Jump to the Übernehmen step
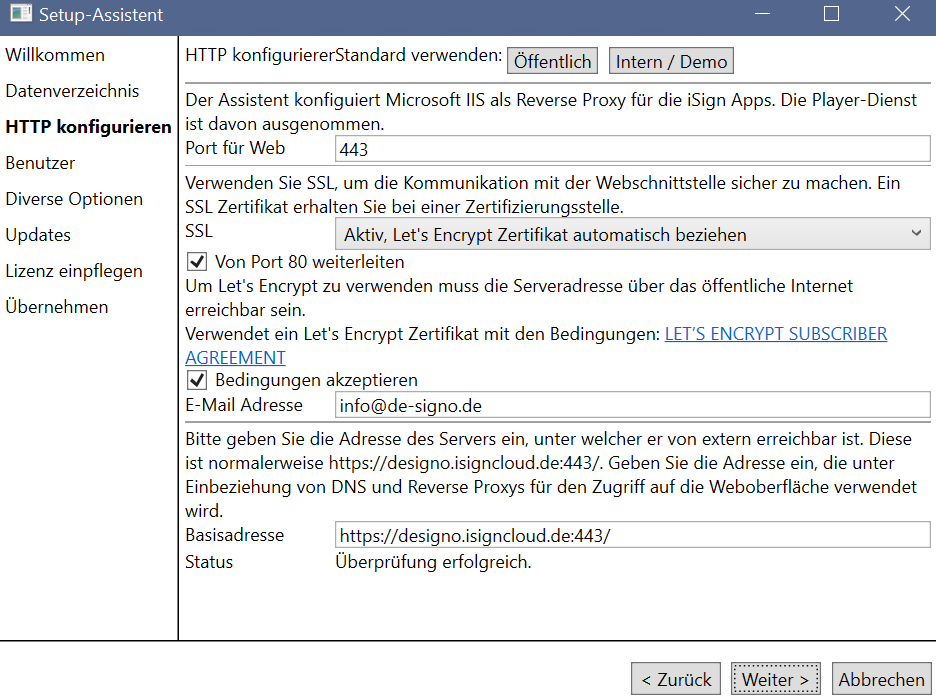Viewport: 936px width, 697px height. click(57, 307)
